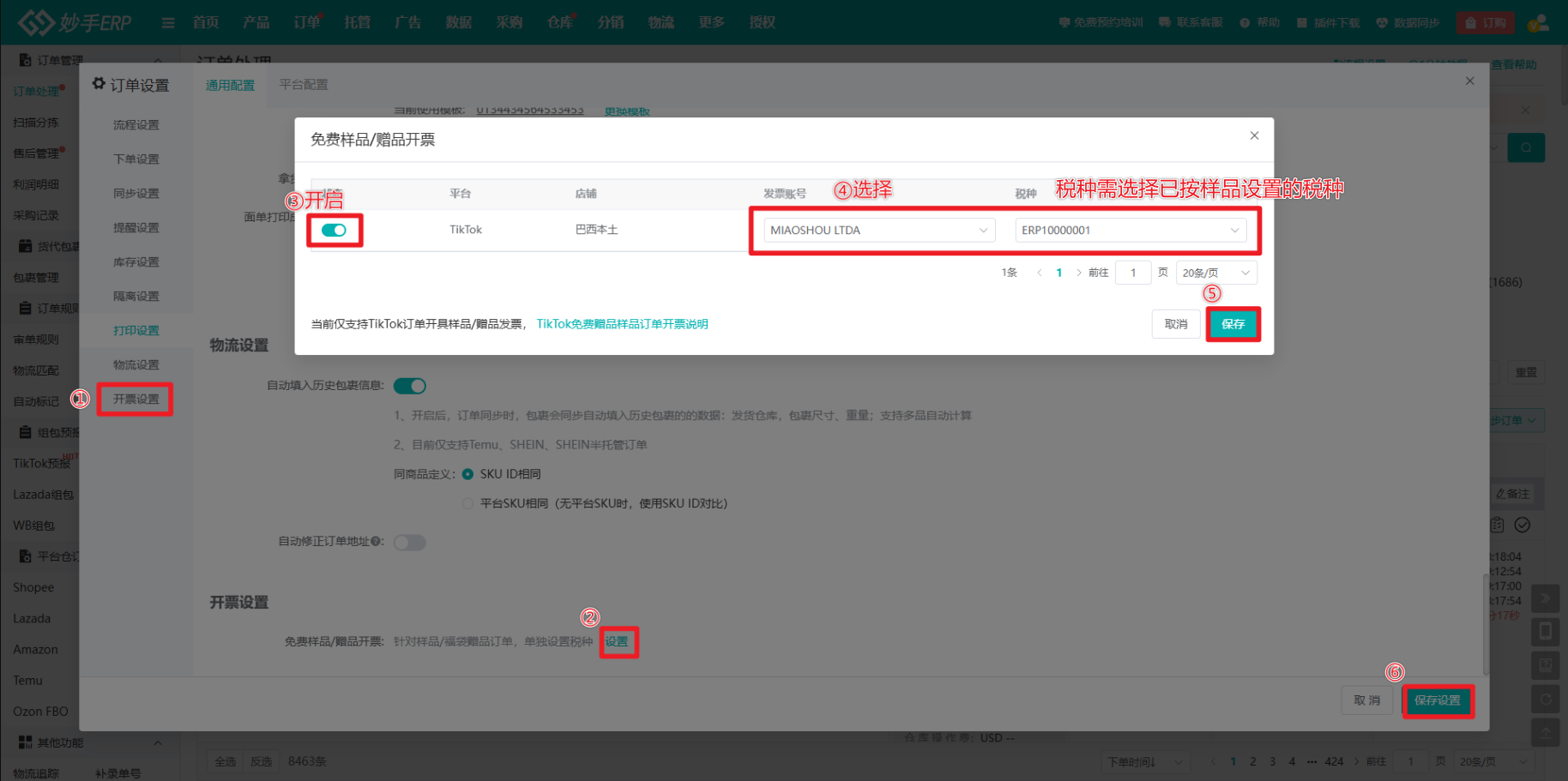1568x781 pixels.
Task: Click 数据同步 in the top bar
Action: click(x=1408, y=22)
